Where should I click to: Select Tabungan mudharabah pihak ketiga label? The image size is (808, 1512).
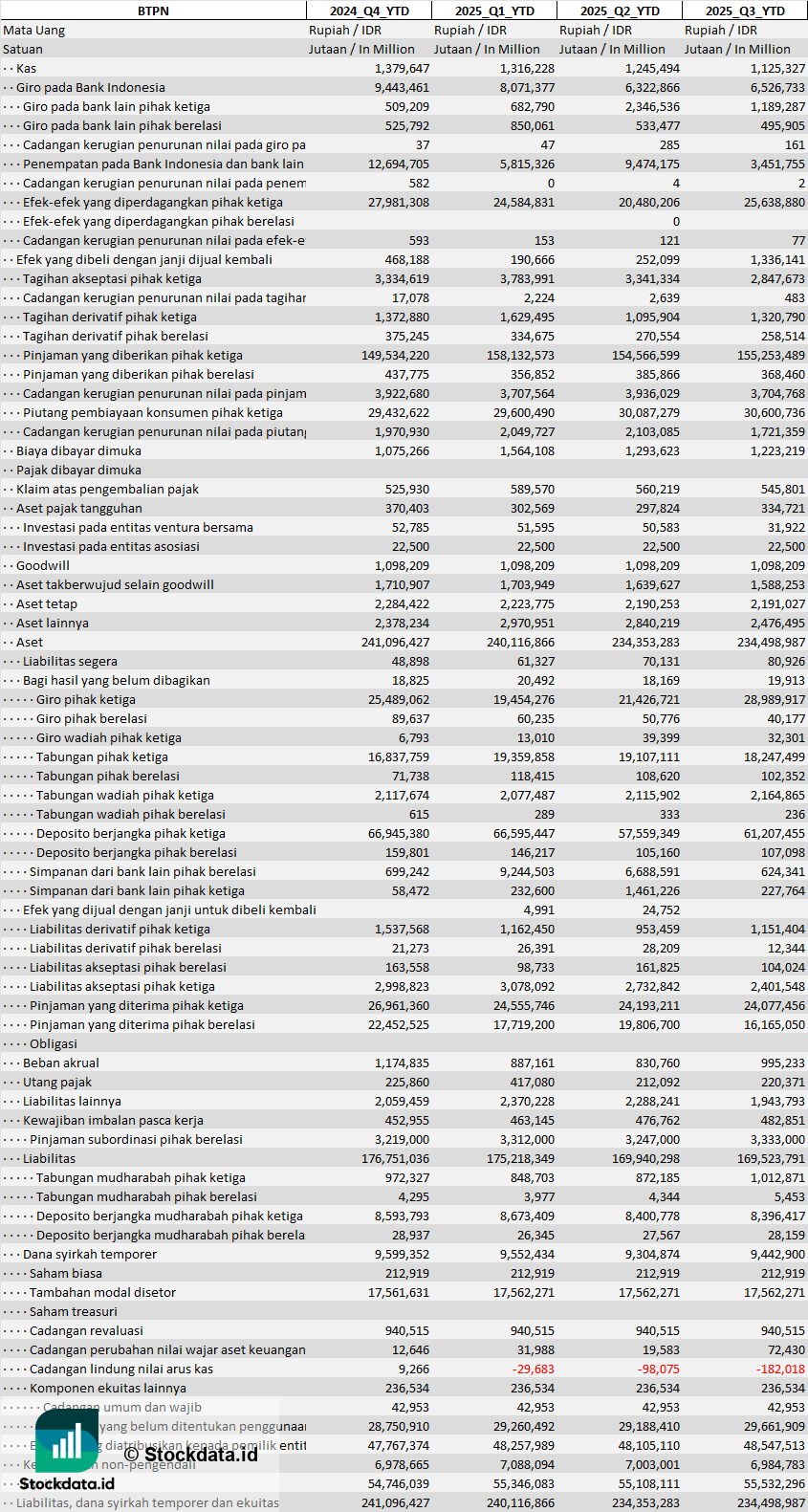(x=141, y=1177)
